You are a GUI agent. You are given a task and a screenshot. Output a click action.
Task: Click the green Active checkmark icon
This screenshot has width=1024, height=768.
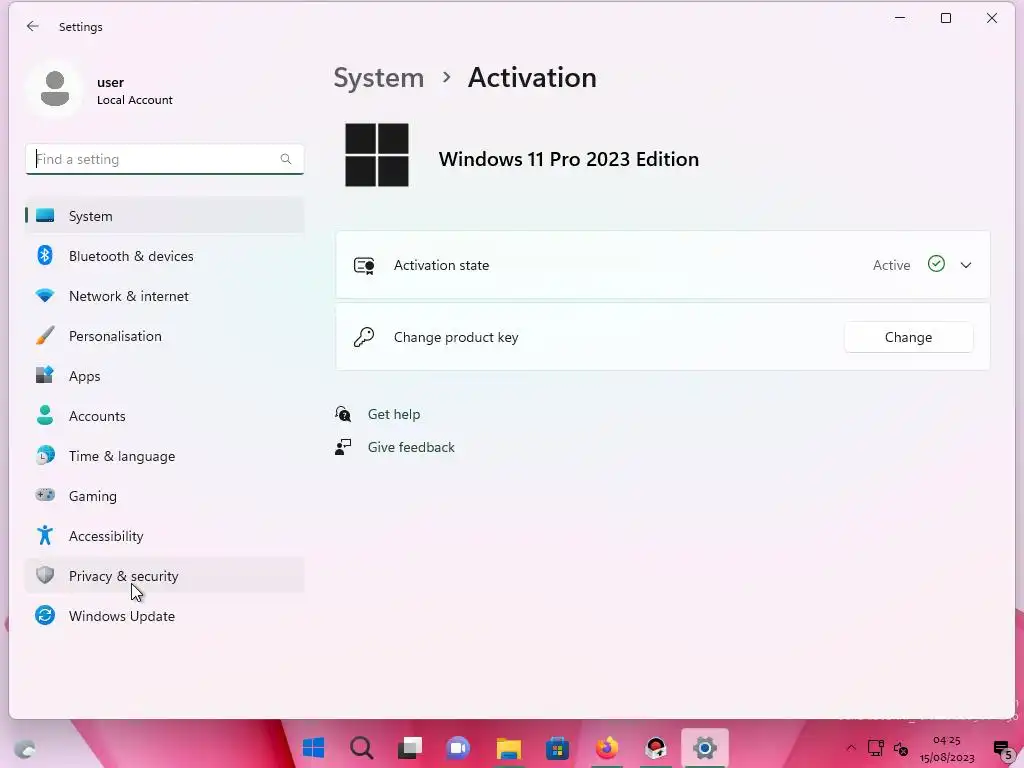[x=936, y=264]
